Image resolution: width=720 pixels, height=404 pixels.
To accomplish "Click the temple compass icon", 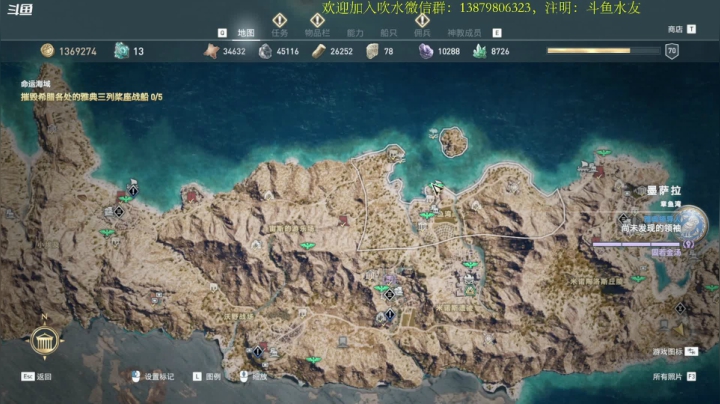I will [x=45, y=341].
